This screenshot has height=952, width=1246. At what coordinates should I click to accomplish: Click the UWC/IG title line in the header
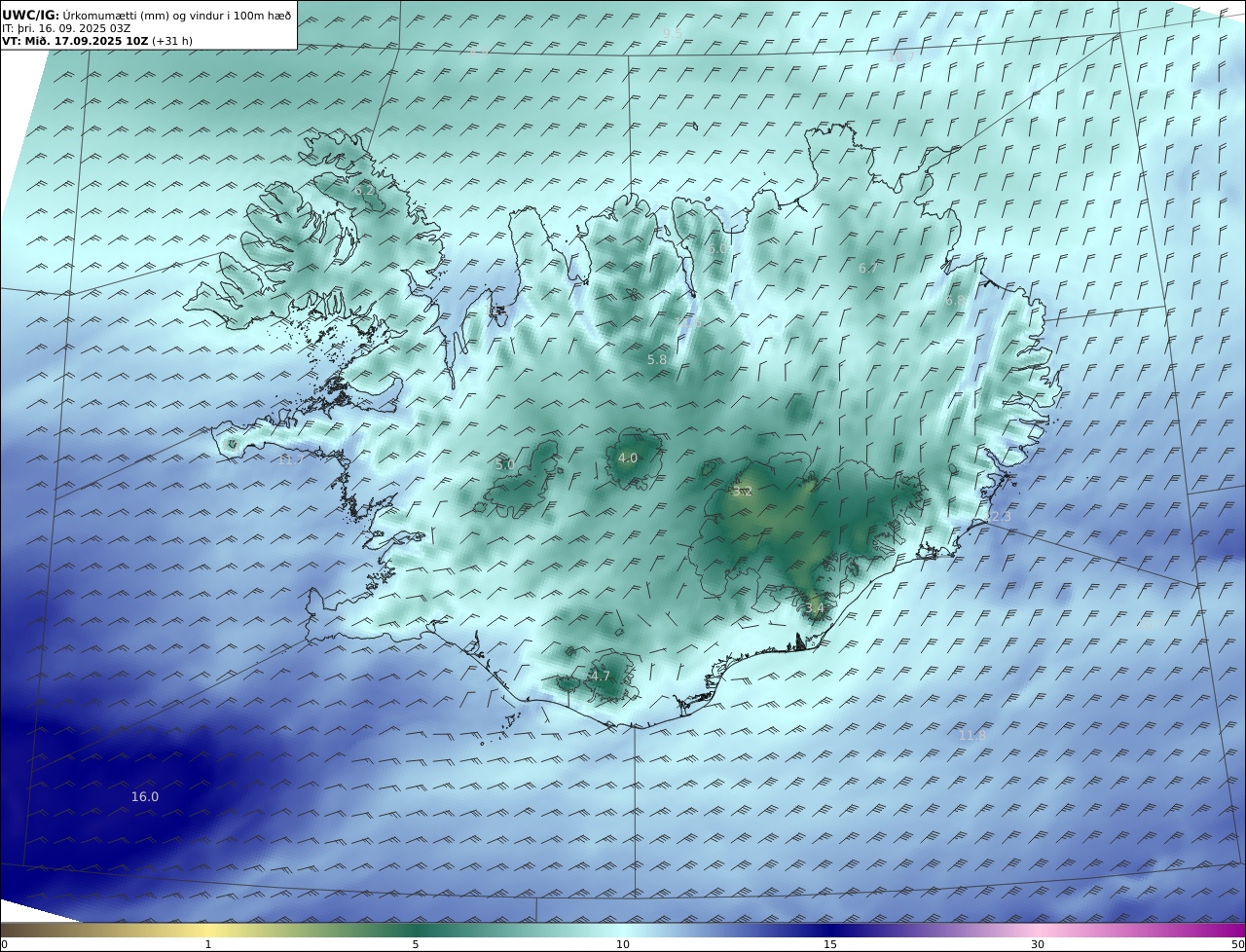pyautogui.click(x=147, y=15)
